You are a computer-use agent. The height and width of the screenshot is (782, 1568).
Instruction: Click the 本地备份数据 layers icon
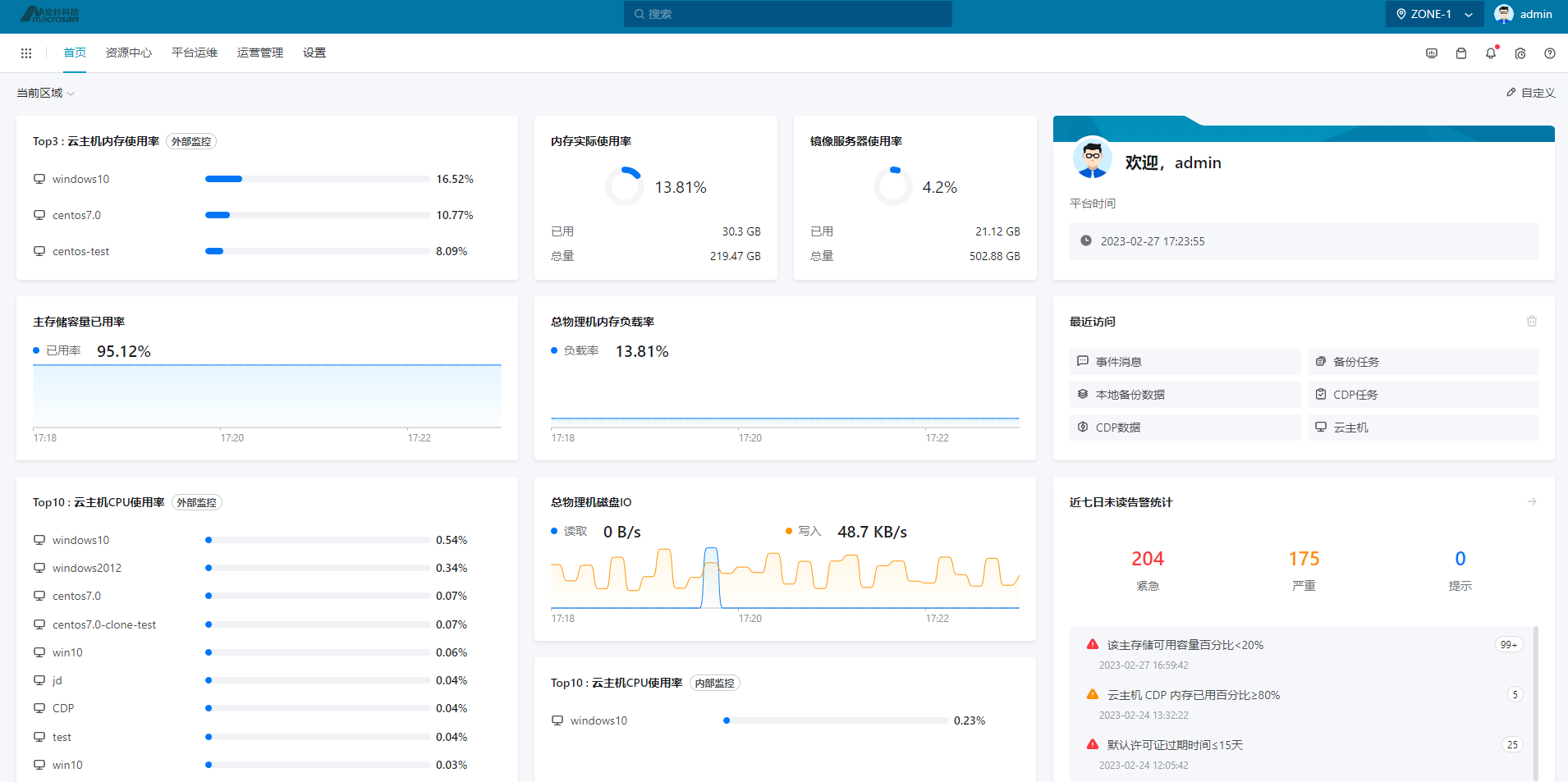click(1083, 394)
